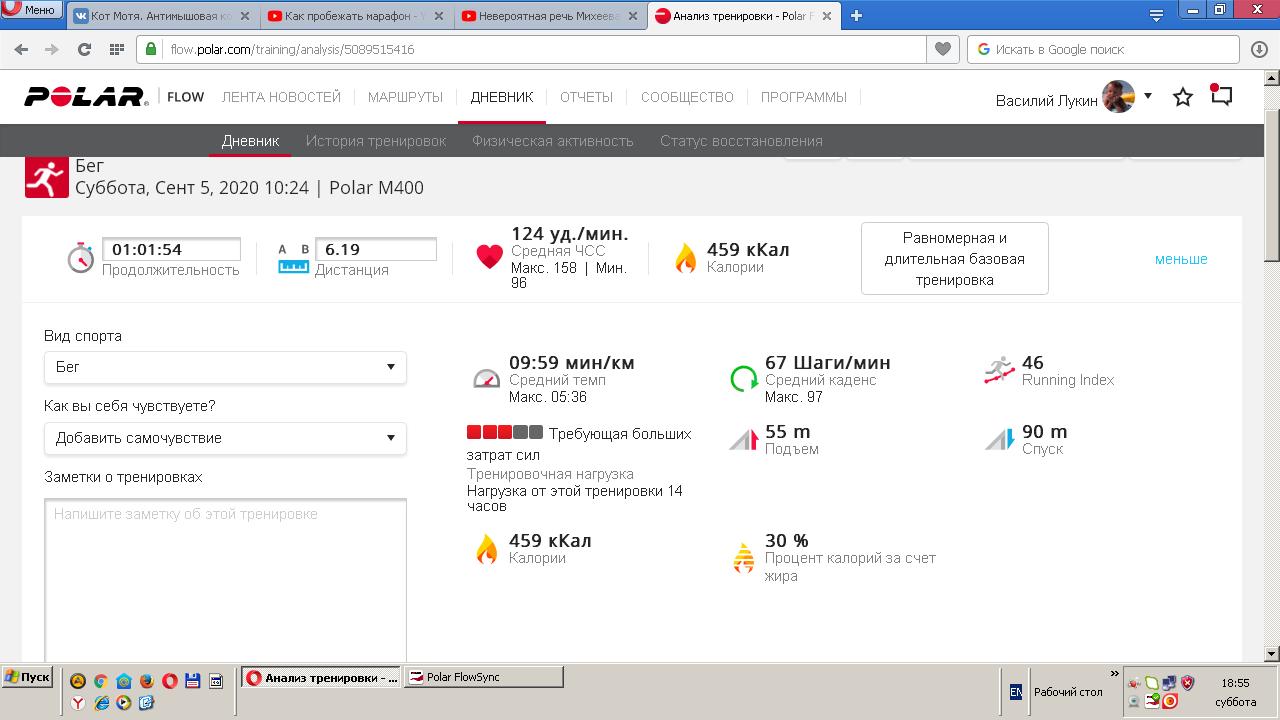Click the red running sport icon
The width and height of the screenshot is (1280, 720).
pyautogui.click(x=46, y=178)
